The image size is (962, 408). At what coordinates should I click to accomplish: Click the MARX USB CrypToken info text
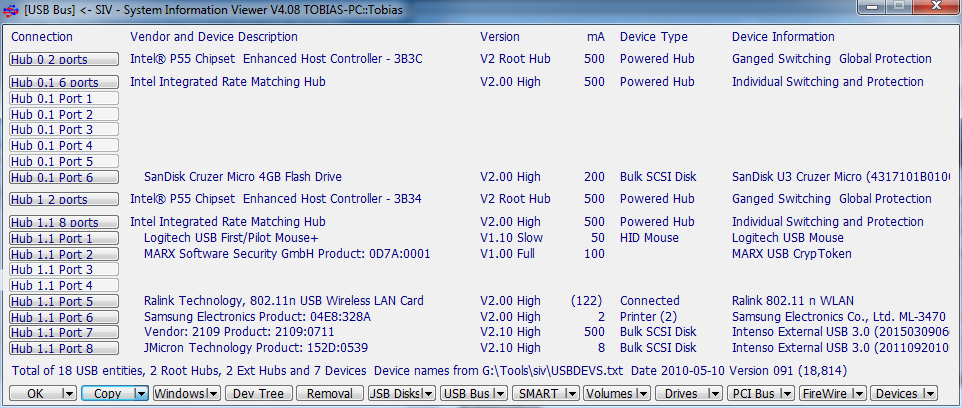791,254
